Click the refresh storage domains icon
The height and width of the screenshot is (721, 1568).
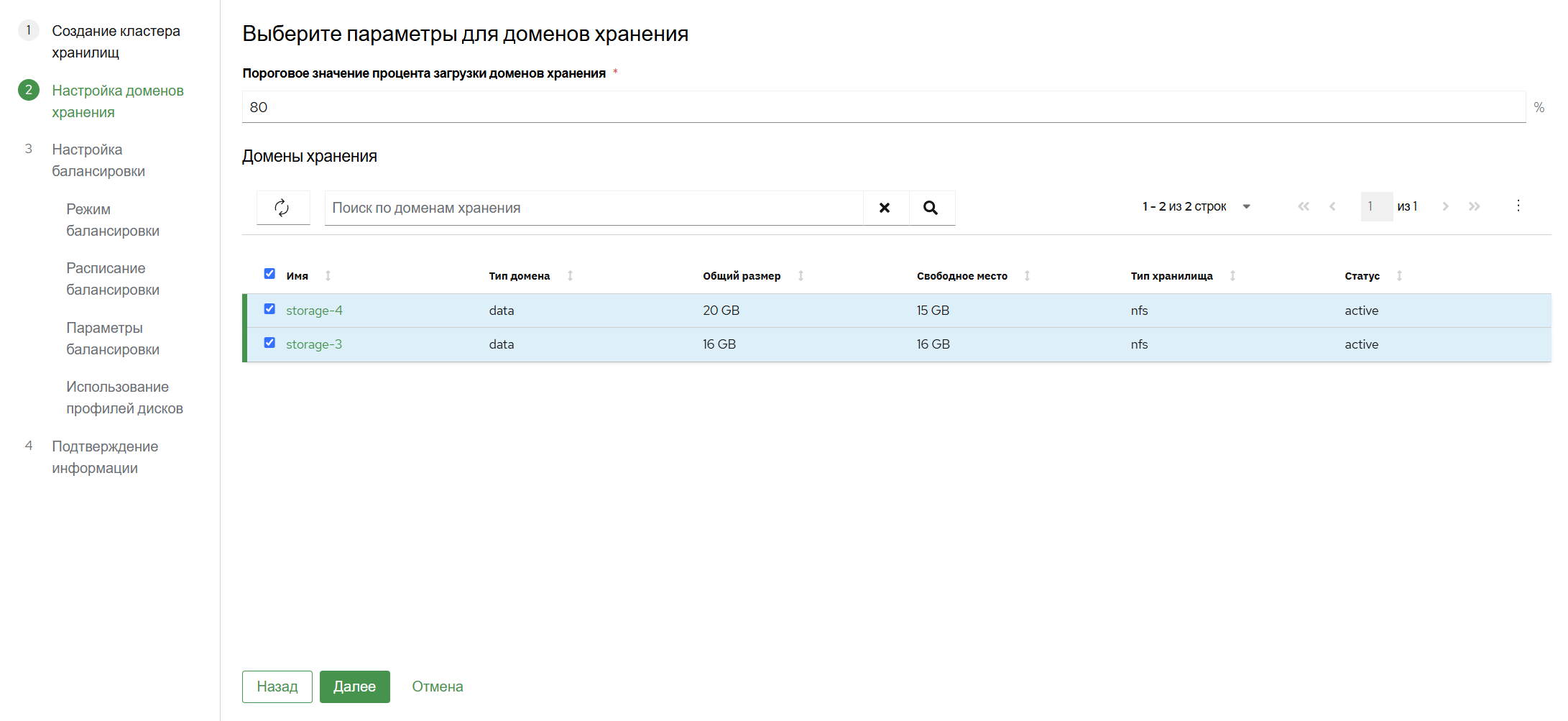click(282, 208)
